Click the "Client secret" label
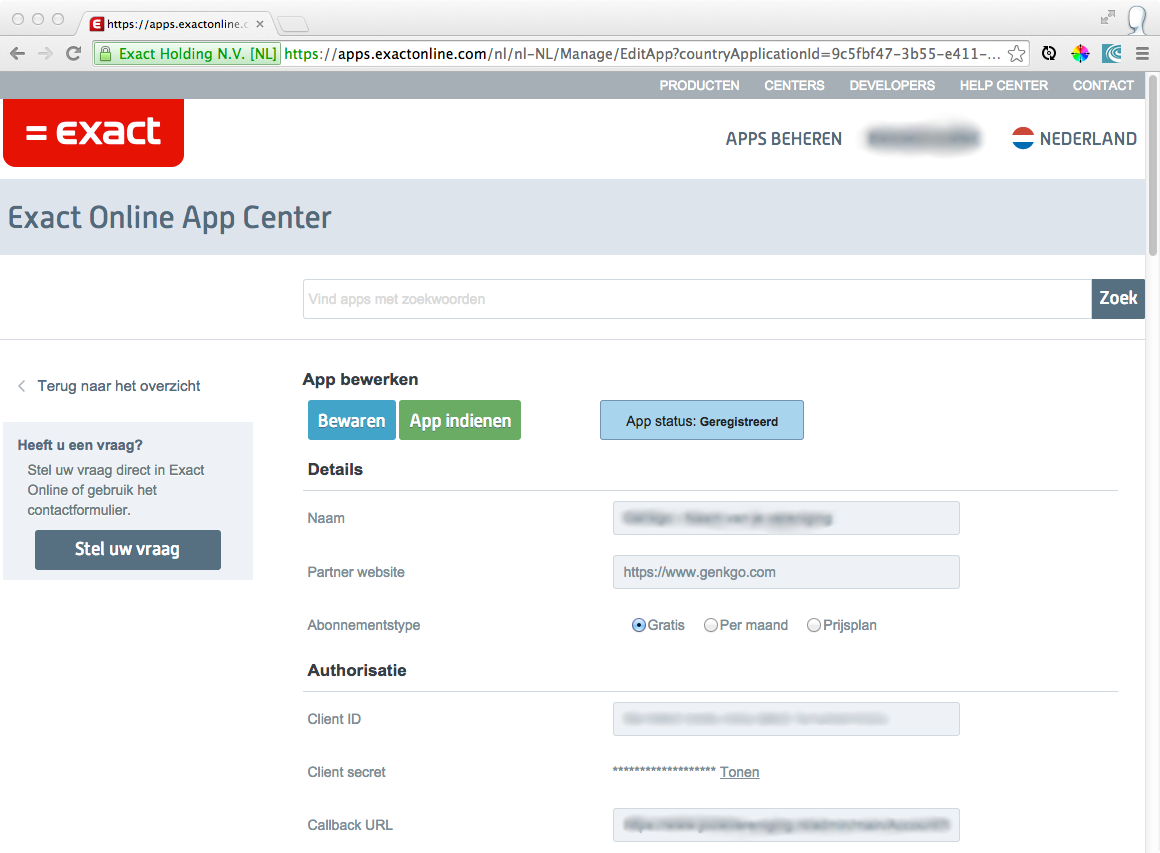 tap(346, 772)
